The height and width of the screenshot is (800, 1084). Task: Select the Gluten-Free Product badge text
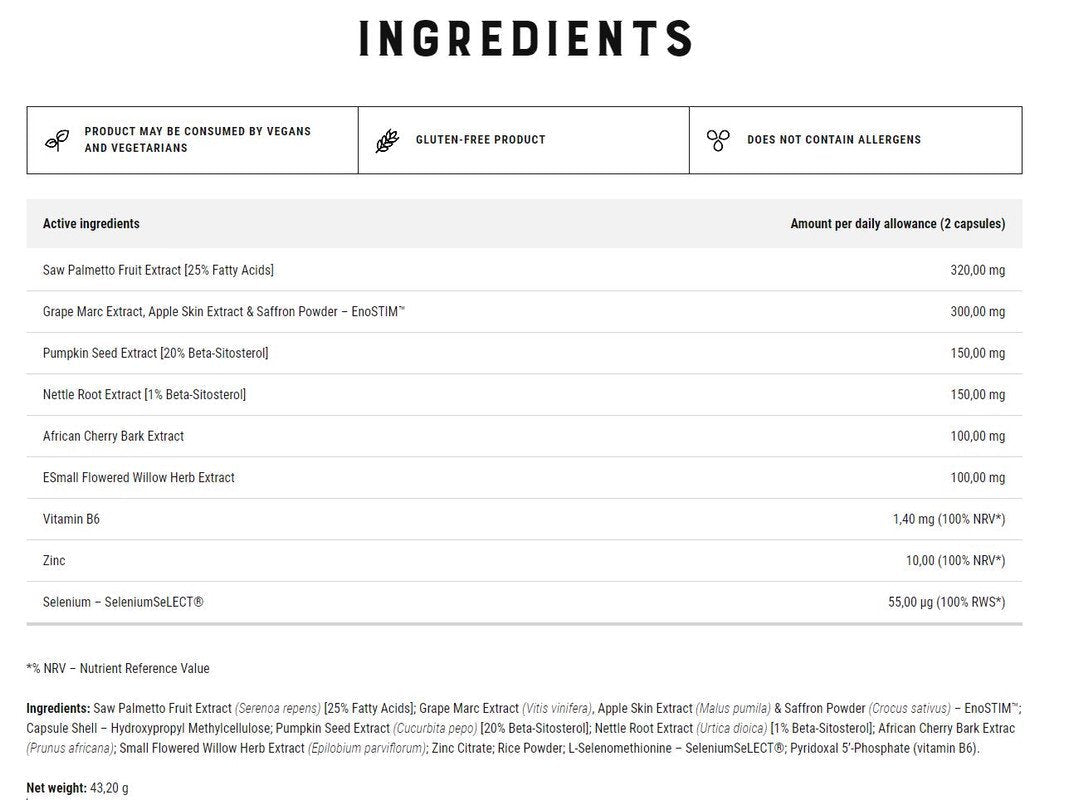[x=480, y=140]
